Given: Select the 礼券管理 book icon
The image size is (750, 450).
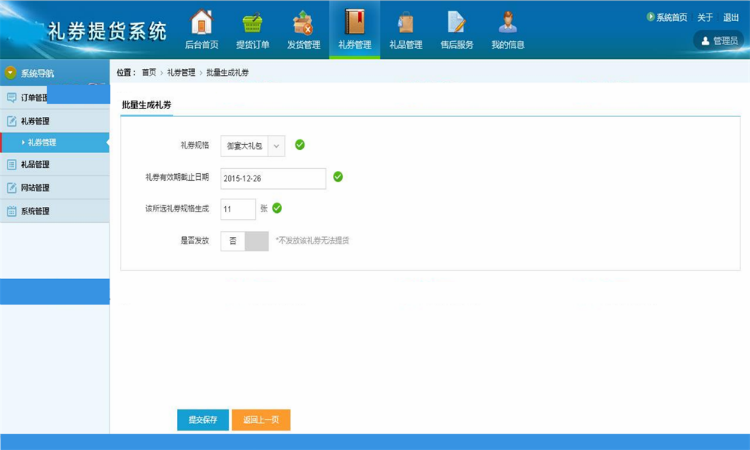Looking at the screenshot, I should point(354,24).
